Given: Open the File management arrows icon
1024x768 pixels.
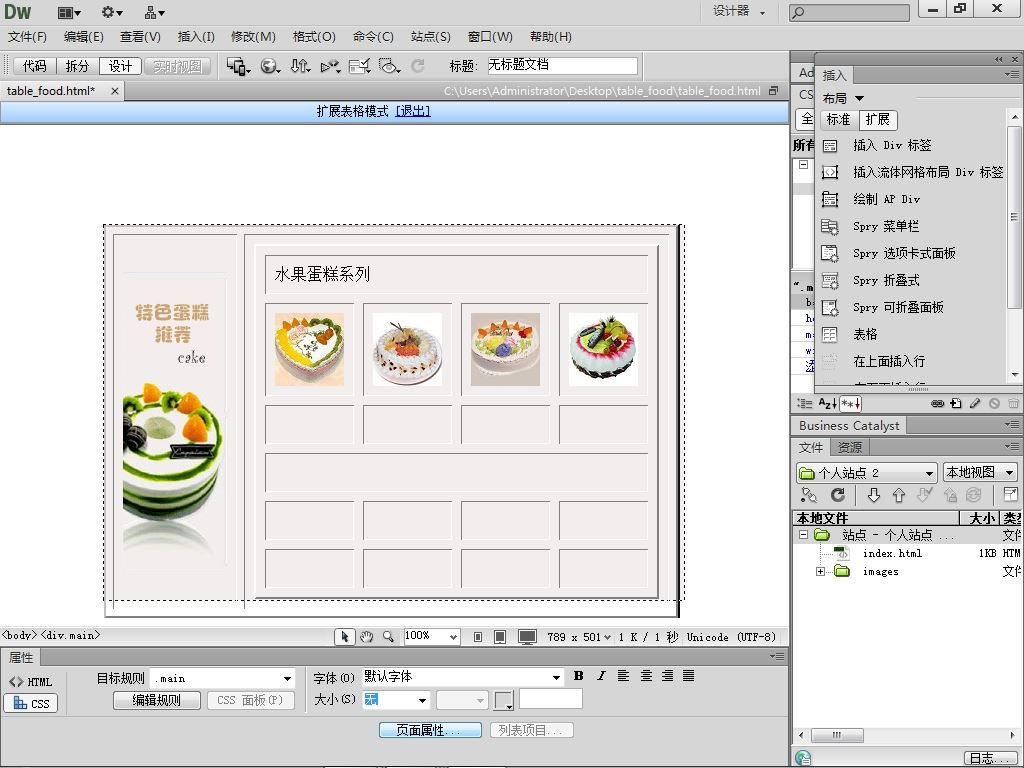Looking at the screenshot, I should pyautogui.click(x=300, y=66).
